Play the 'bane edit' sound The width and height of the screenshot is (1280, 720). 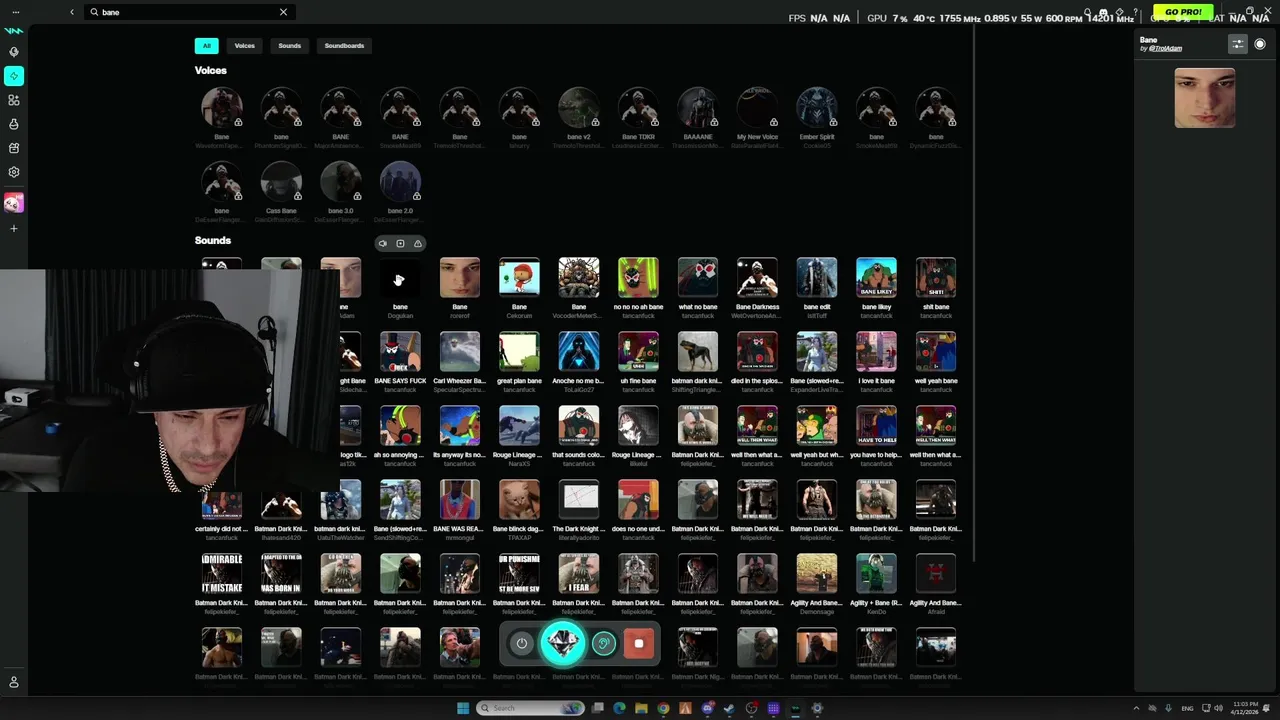pos(817,278)
